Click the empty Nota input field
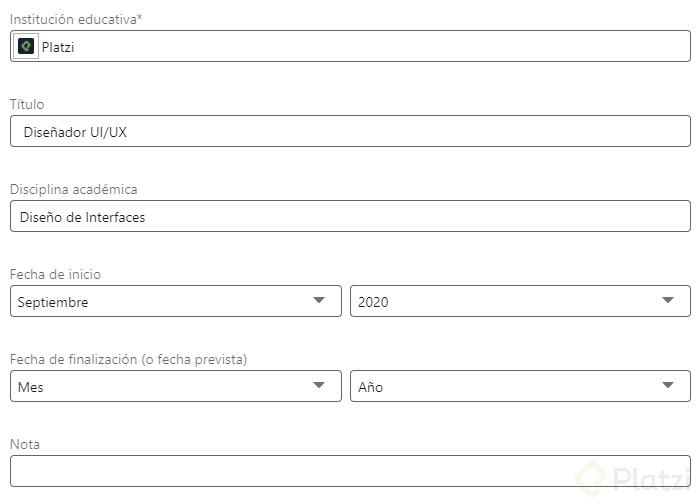Image resolution: width=697 pixels, height=504 pixels. (350, 471)
